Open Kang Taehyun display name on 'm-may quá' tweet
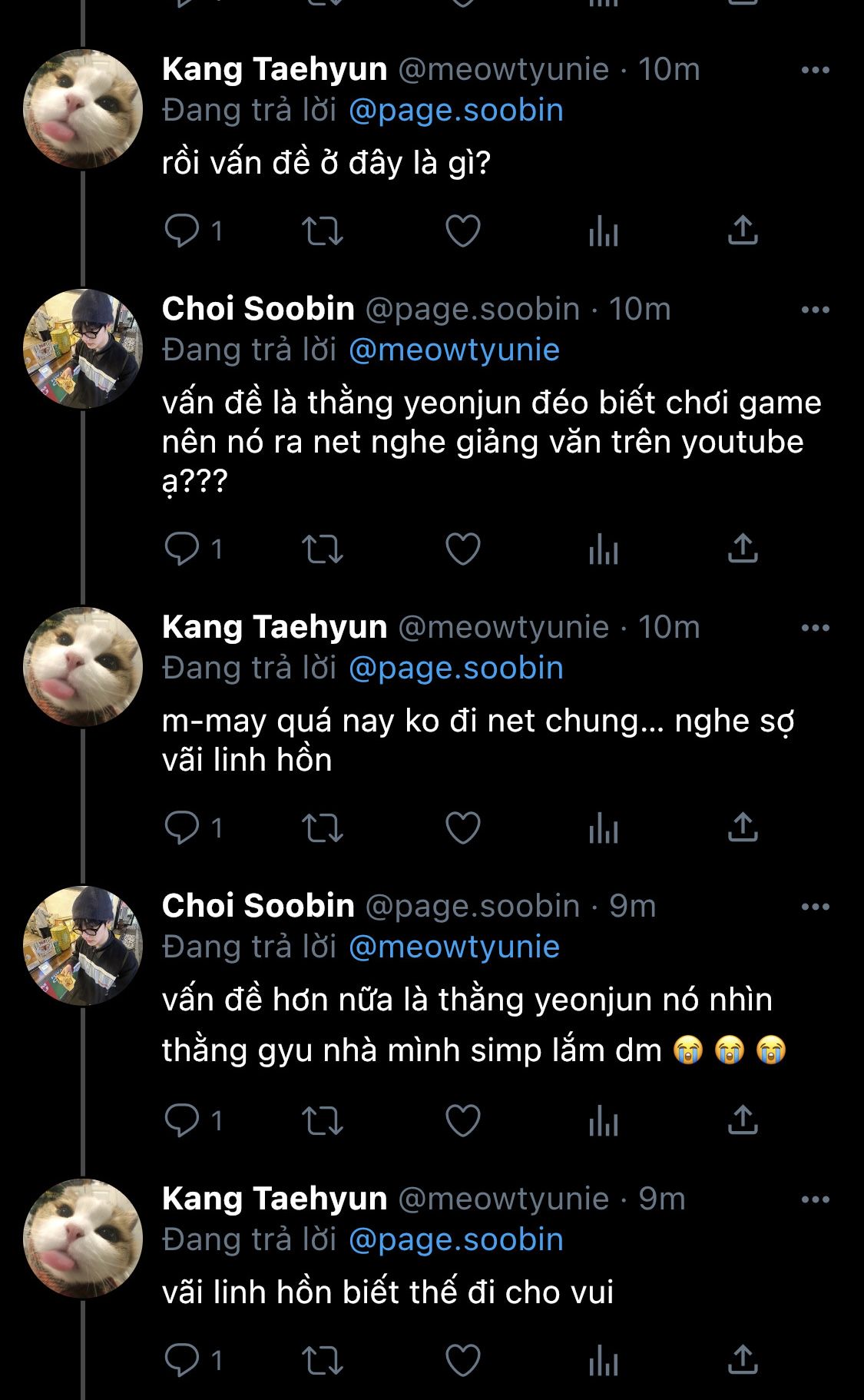Viewport: 864px width, 1400px height. coord(274,627)
